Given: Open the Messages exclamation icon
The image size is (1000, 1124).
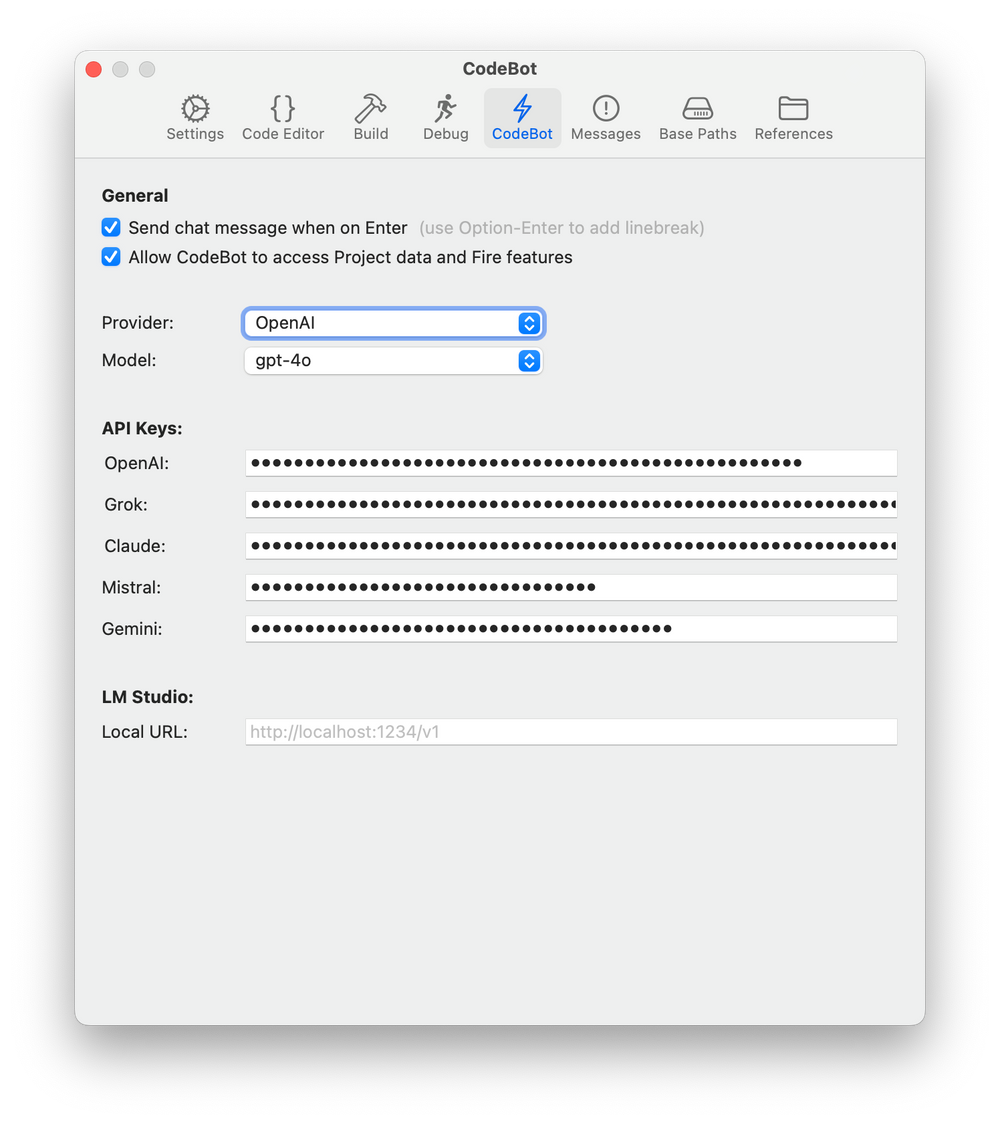Looking at the screenshot, I should tap(606, 108).
